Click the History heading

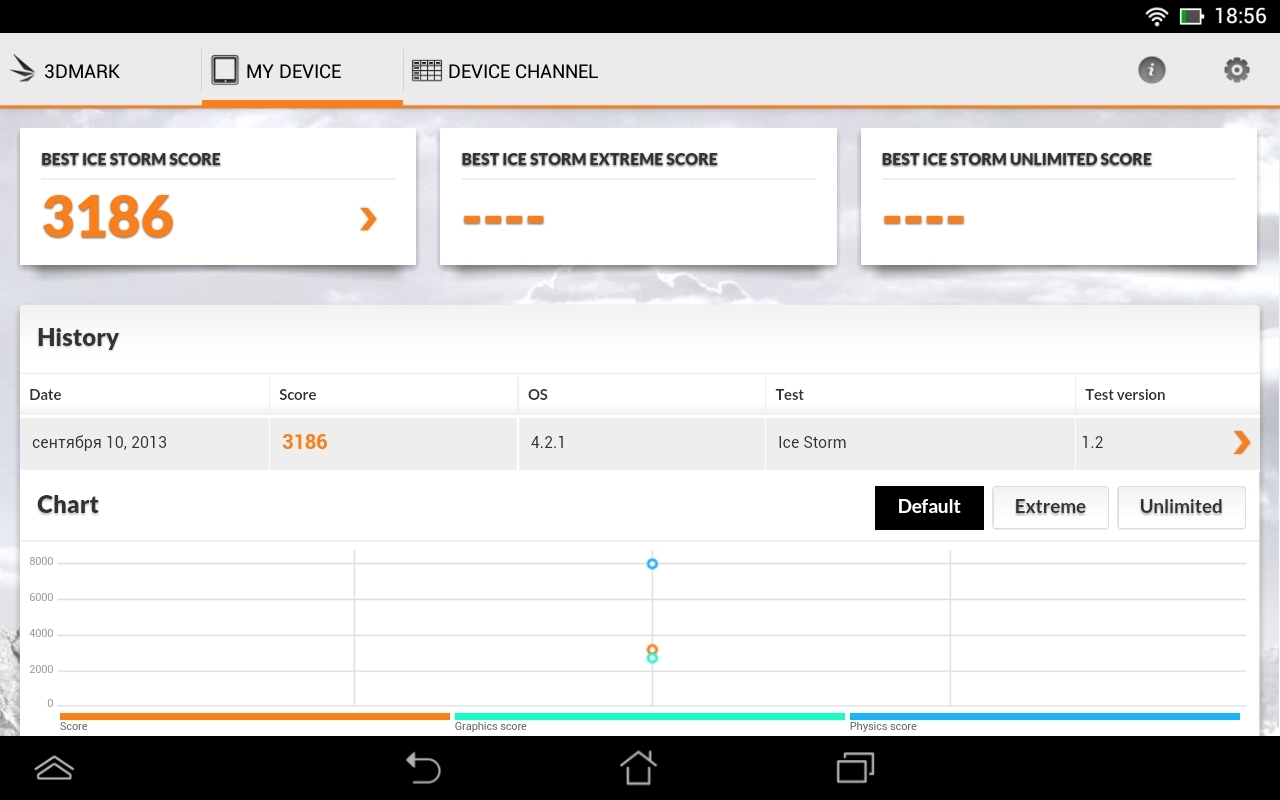point(78,338)
